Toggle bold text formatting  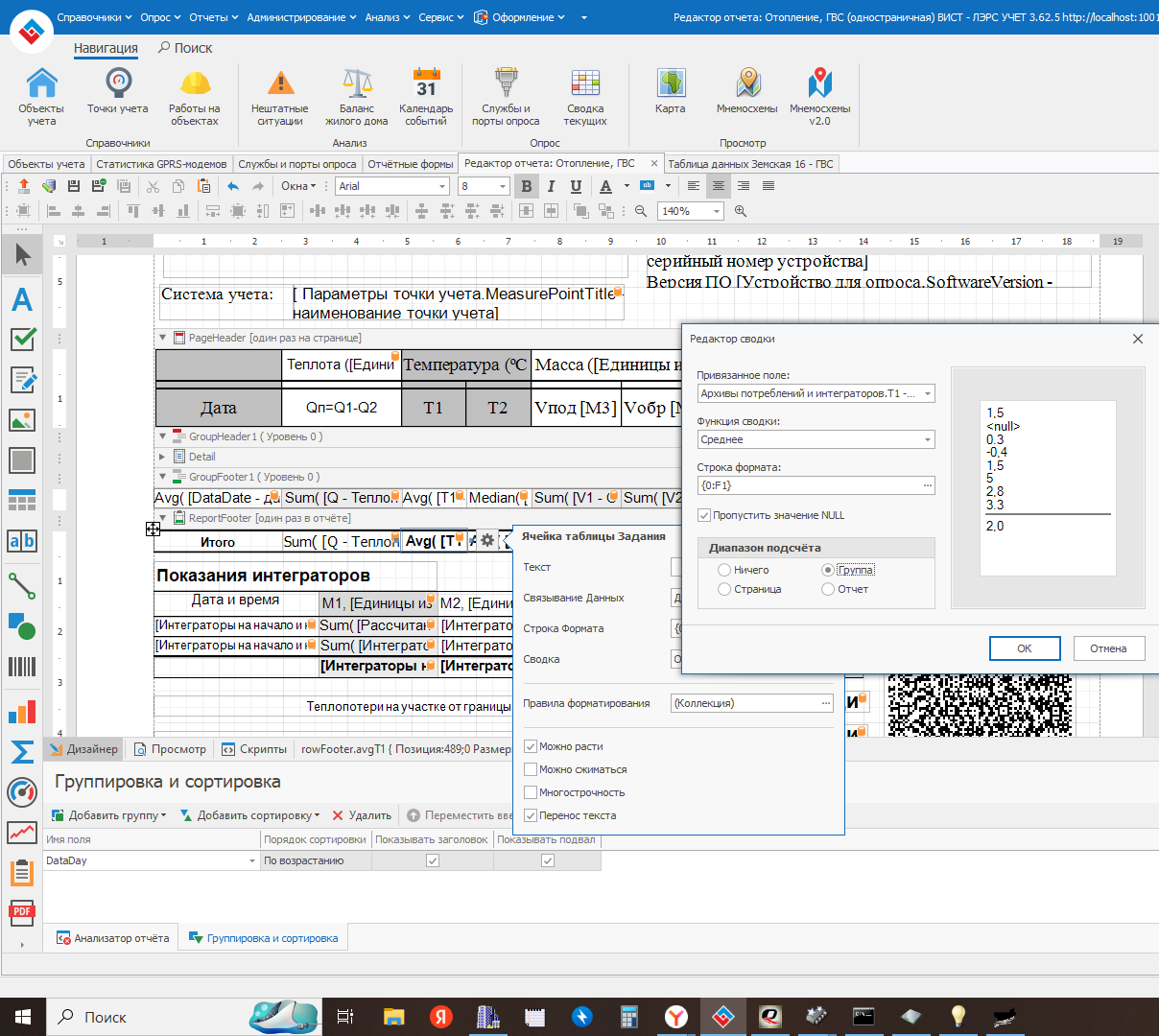click(x=526, y=186)
